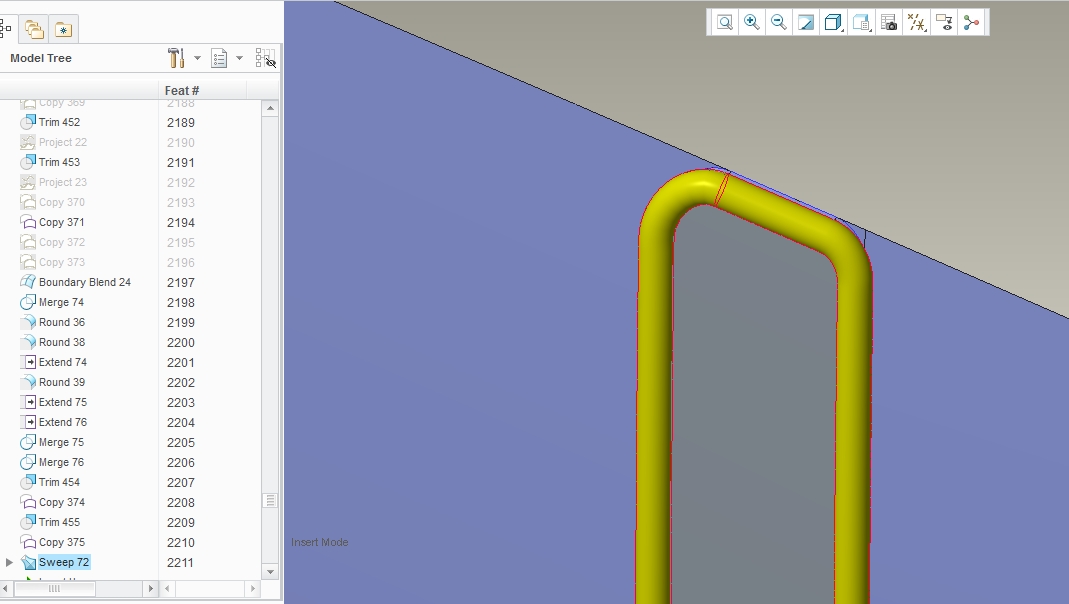The image size is (1069, 604).
Task: Click the Sweep 72 feature icon
Action: click(28, 562)
